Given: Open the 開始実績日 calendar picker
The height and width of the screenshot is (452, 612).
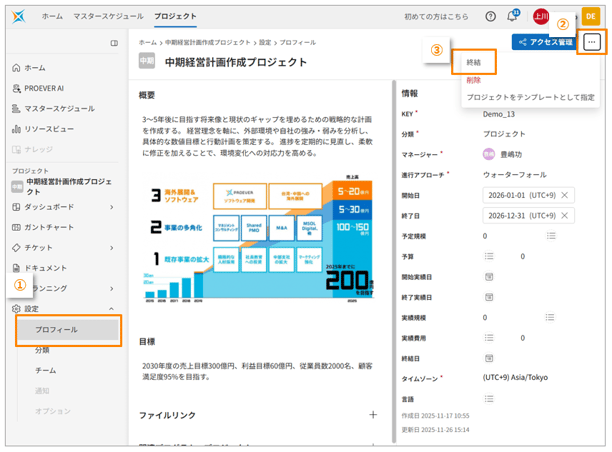Looking at the screenshot, I should click(490, 276).
